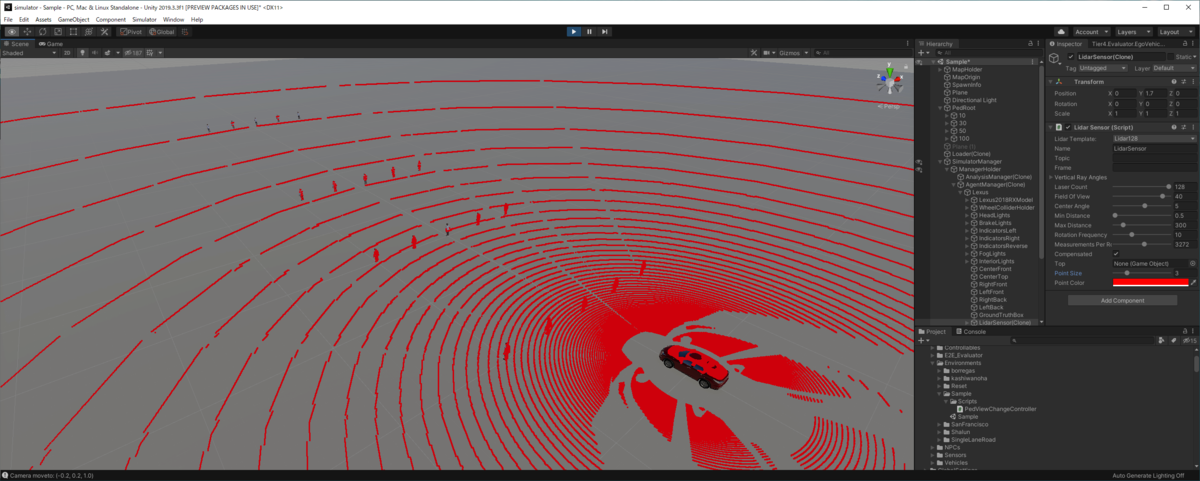Adjust the Max Distance slider
The width and height of the screenshot is (1200, 481).
pyautogui.click(x=1141, y=225)
